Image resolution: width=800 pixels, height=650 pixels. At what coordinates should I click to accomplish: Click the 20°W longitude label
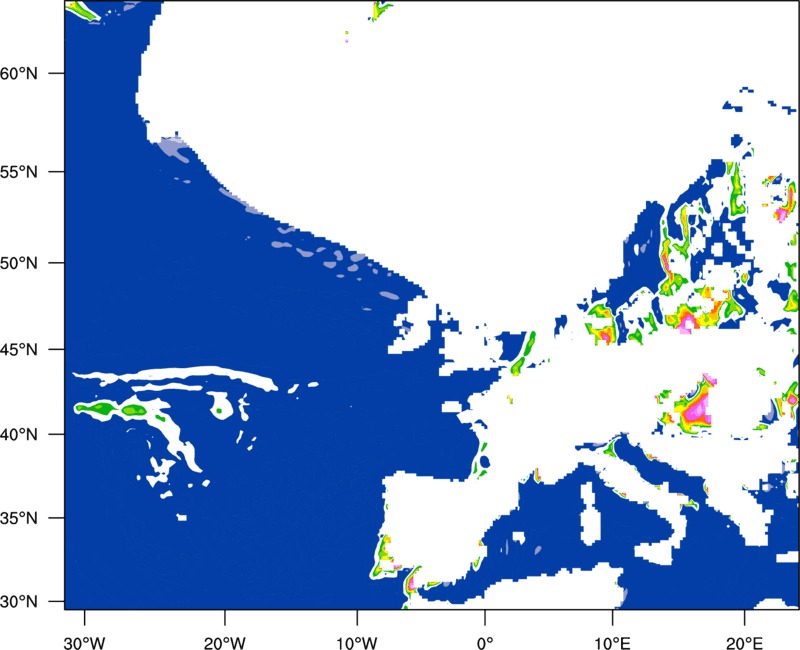pyautogui.click(x=224, y=643)
